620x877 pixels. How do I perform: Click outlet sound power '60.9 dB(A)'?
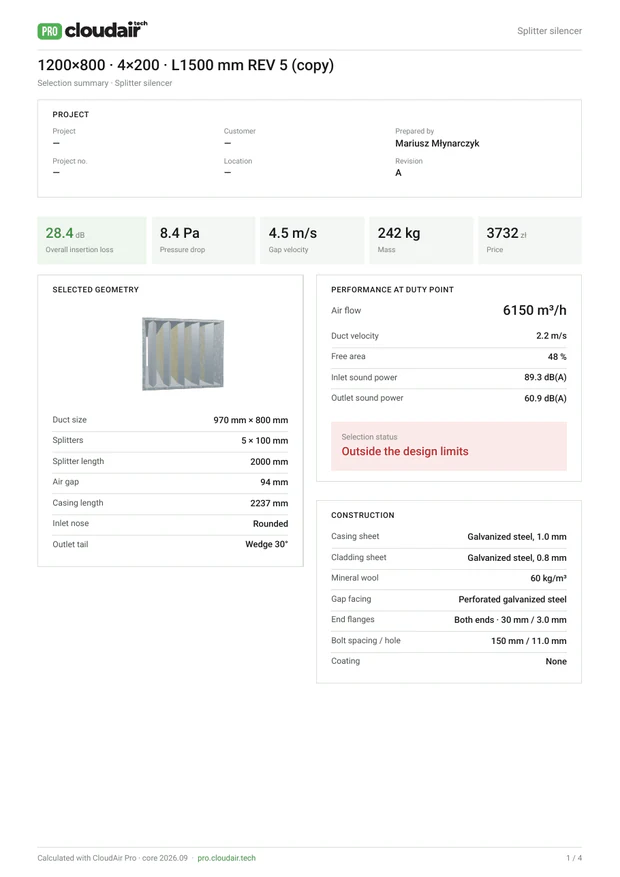[x=545, y=398]
